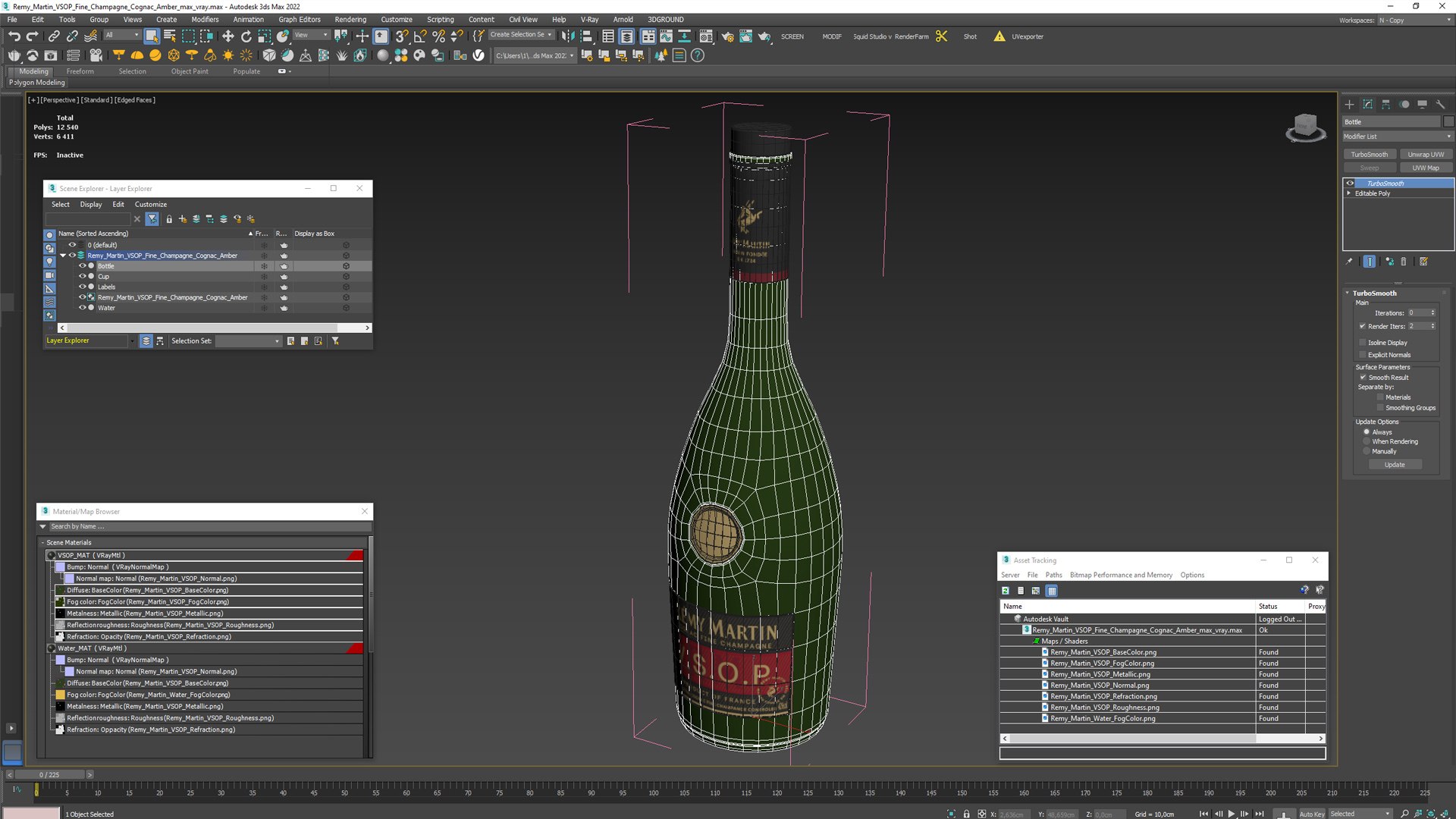Click Refresh icon in Asset Tracking toolbar
Viewport: 1456px width, 819px height.
(1006, 591)
